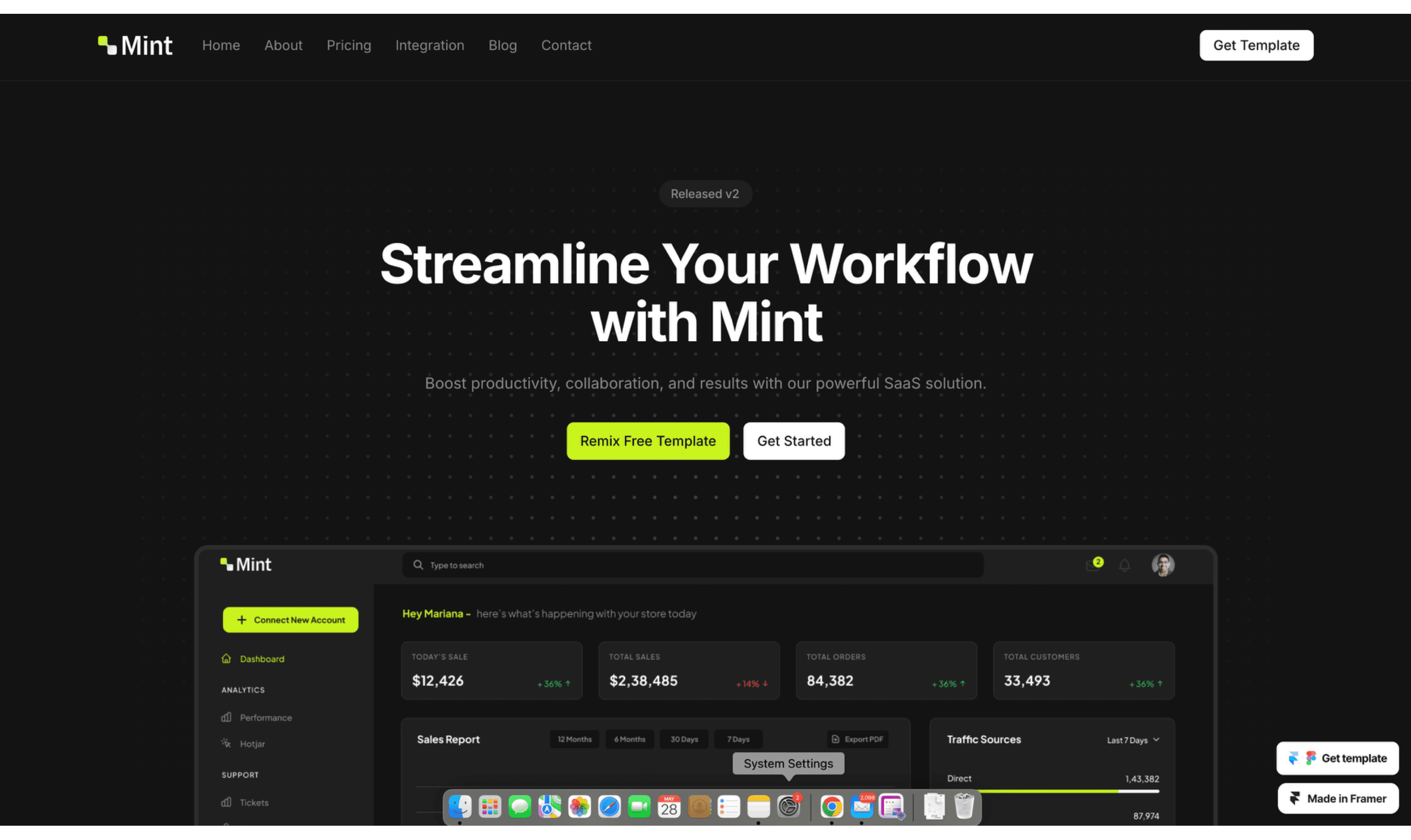Click the notification bell in the dashboard
Image resolution: width=1411 pixels, height=840 pixels.
tap(1125, 565)
